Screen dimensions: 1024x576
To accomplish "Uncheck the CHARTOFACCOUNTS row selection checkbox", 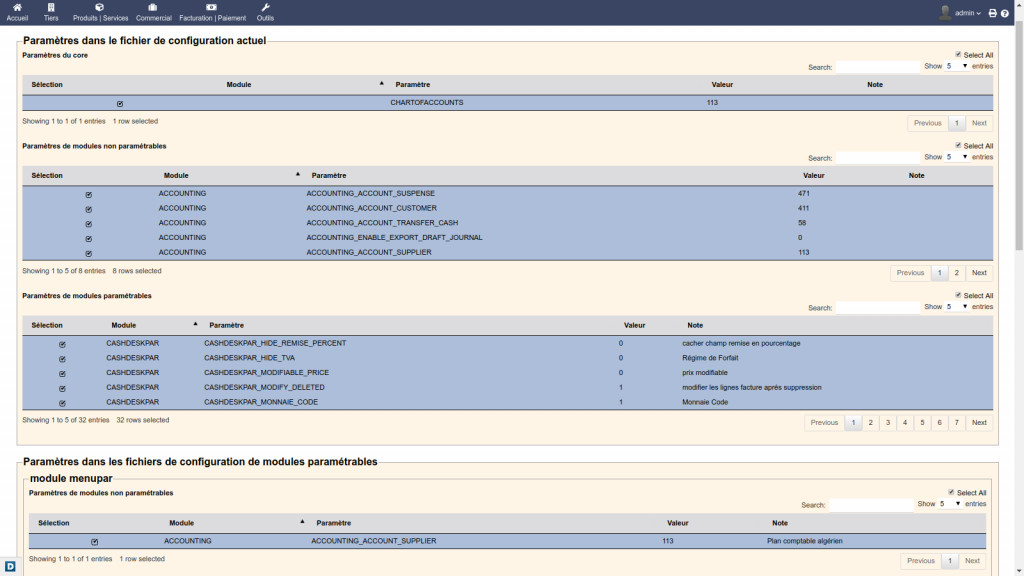I will (x=120, y=103).
